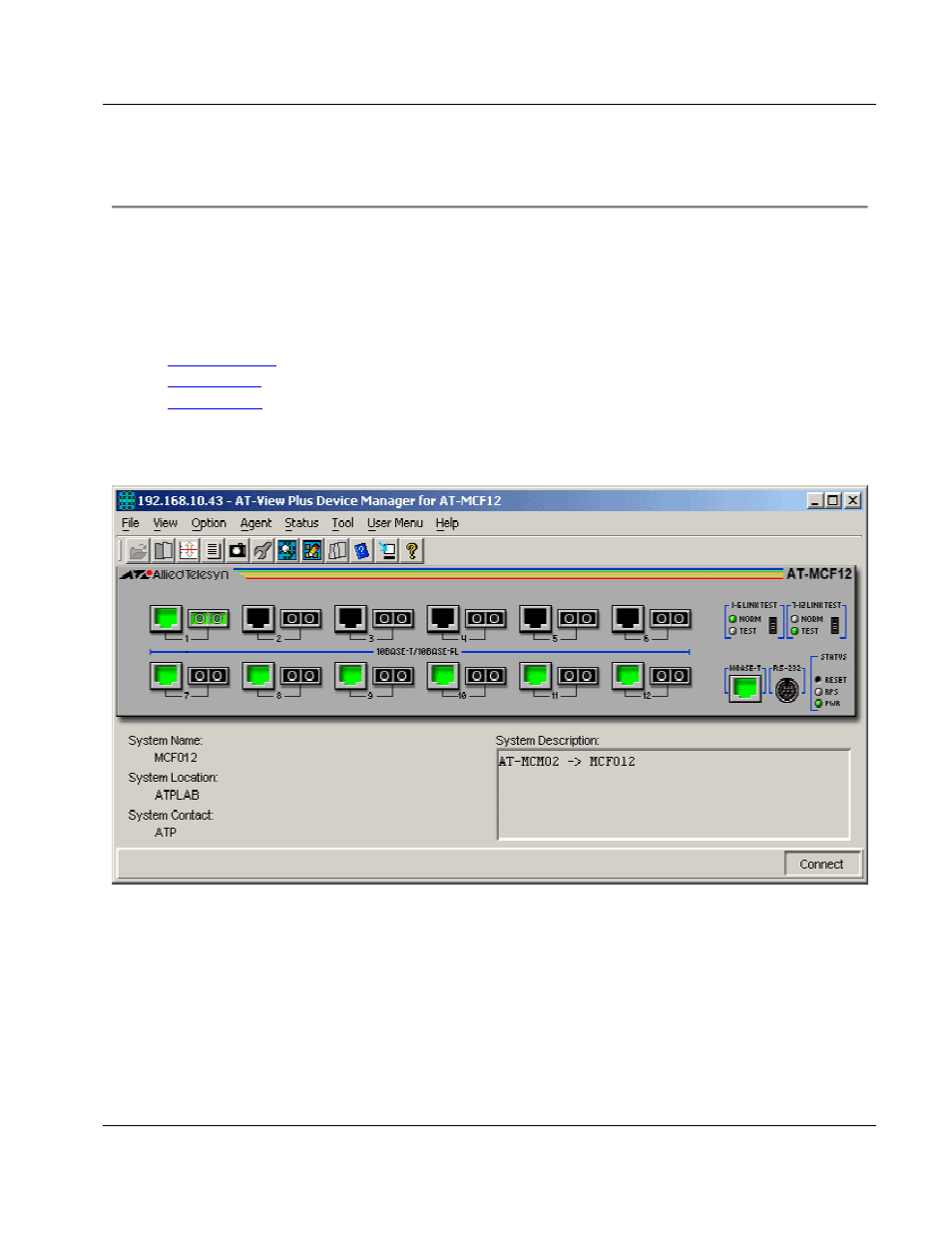Select port 8 green twisted-pair connector
The height and width of the screenshot is (1233, 952).
point(258,676)
